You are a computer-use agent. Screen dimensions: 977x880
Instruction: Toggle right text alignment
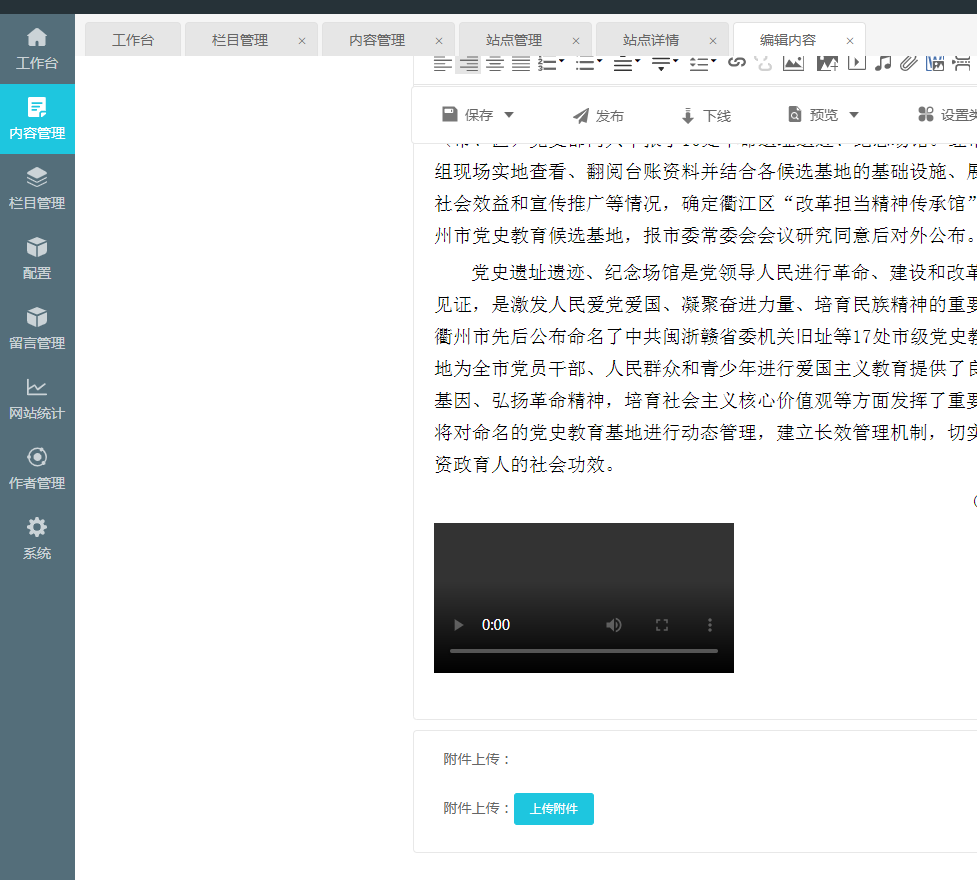468,63
